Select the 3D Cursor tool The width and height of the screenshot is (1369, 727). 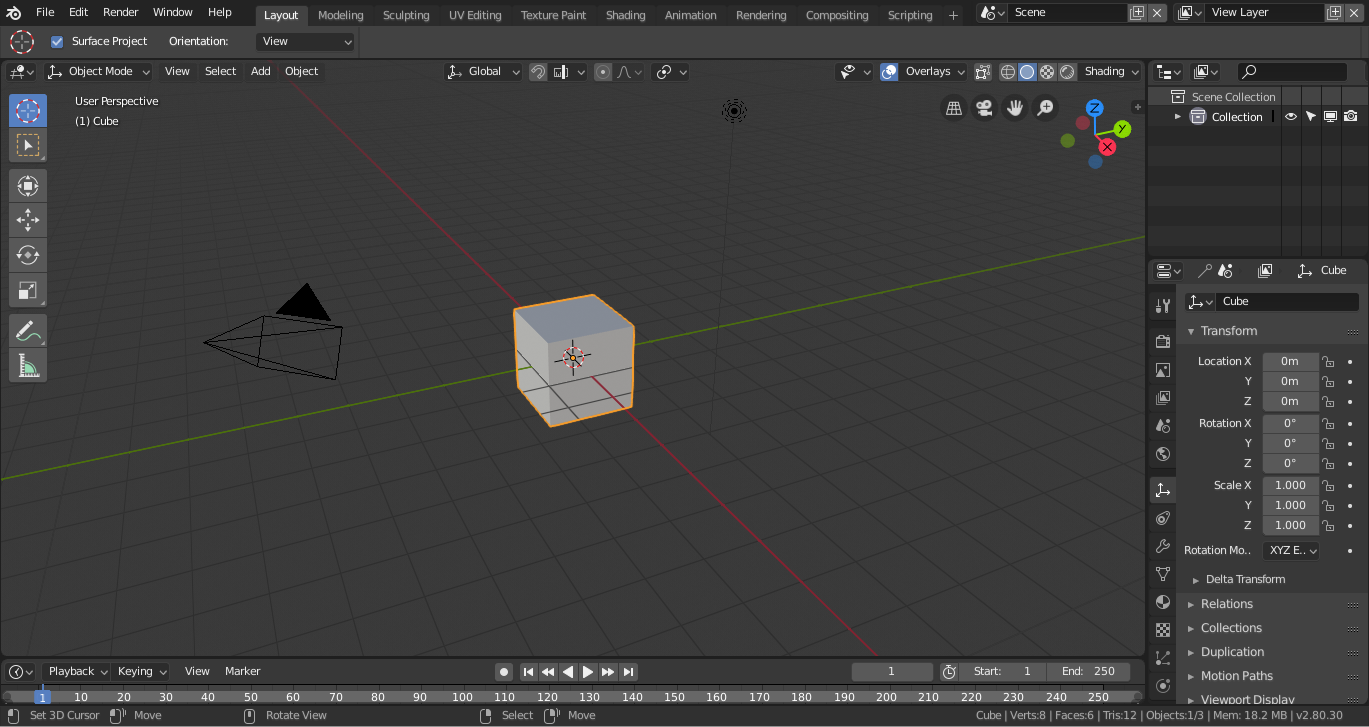[x=28, y=110]
